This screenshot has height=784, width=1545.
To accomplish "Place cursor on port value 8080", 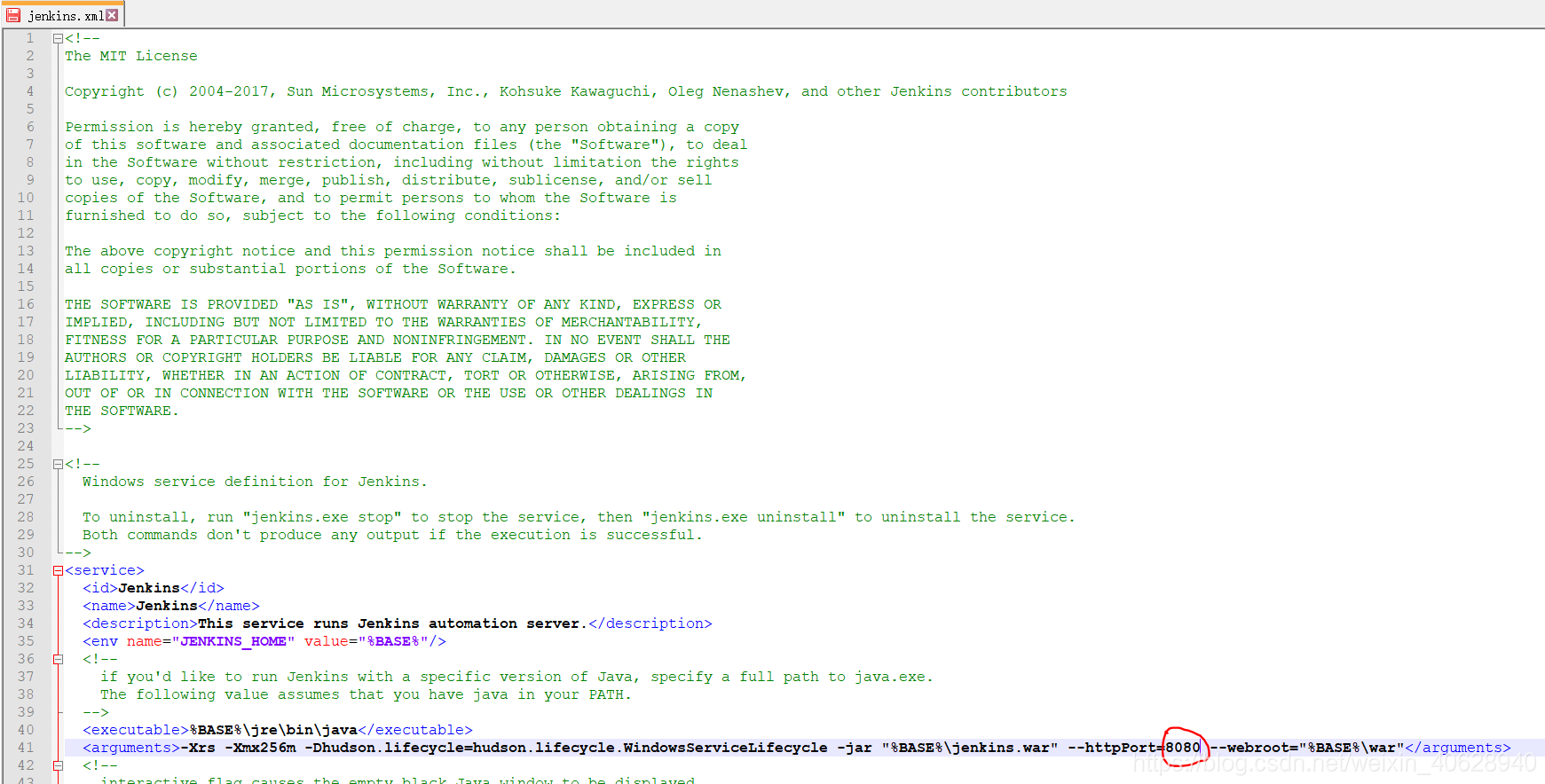I will click(1183, 748).
